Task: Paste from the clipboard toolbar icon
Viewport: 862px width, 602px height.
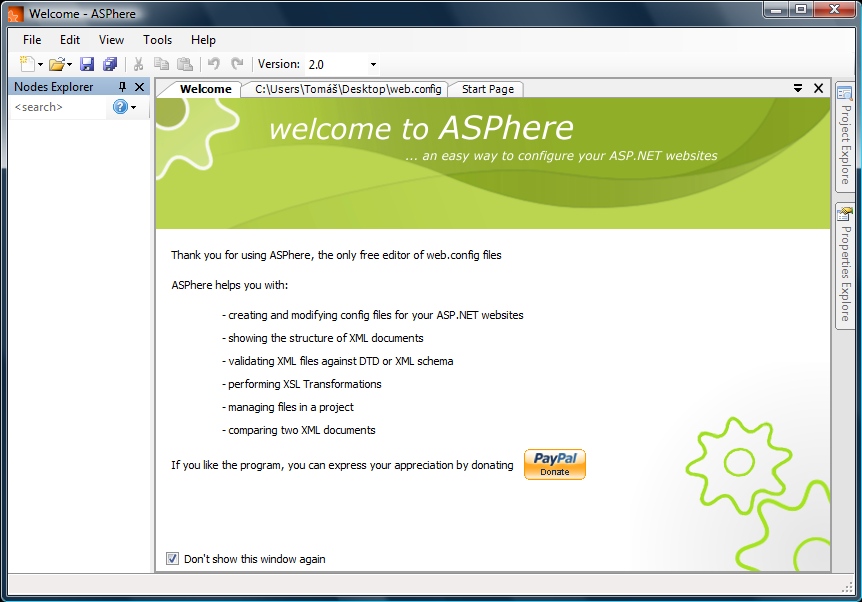Action: 185,63
